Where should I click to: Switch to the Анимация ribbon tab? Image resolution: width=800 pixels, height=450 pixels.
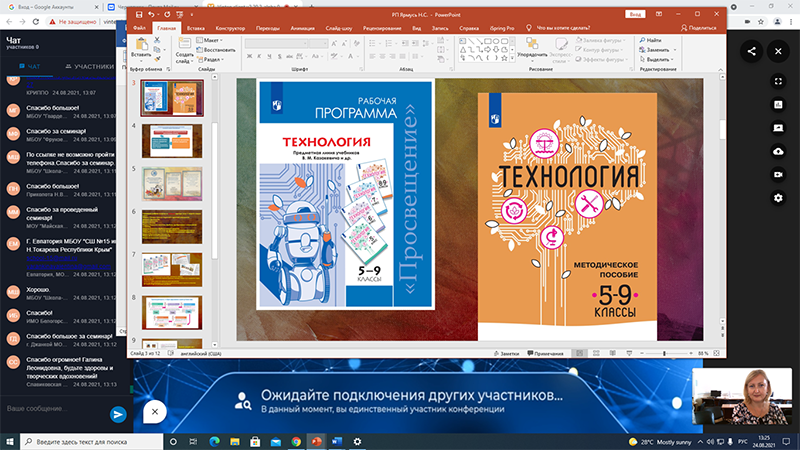pos(303,28)
